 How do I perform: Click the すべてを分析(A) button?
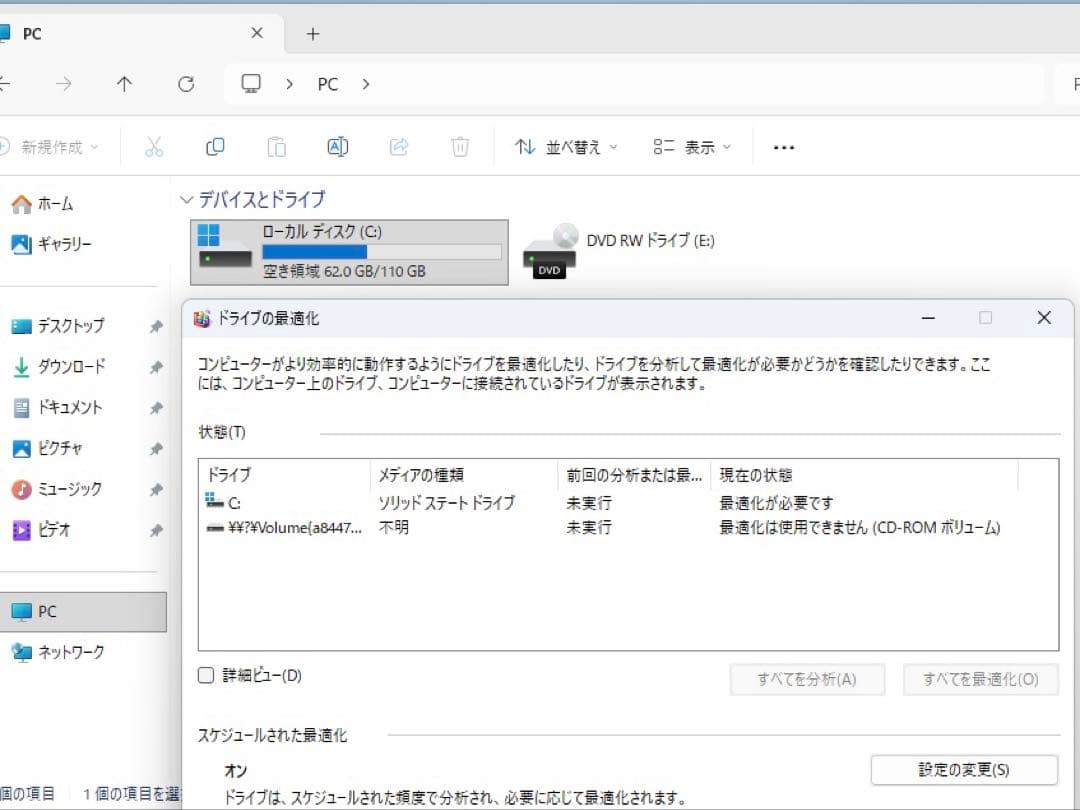[807, 679]
